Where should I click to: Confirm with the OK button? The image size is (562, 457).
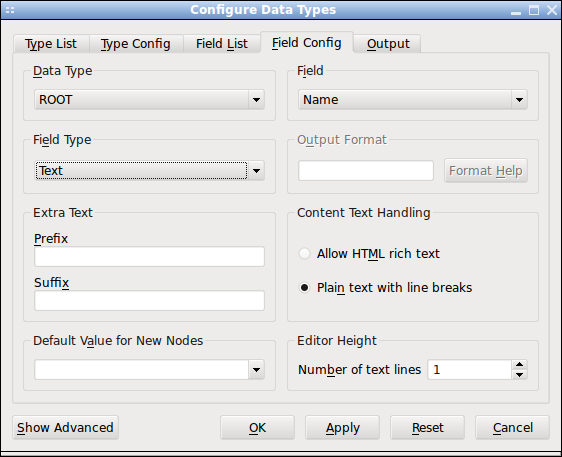coord(257,428)
